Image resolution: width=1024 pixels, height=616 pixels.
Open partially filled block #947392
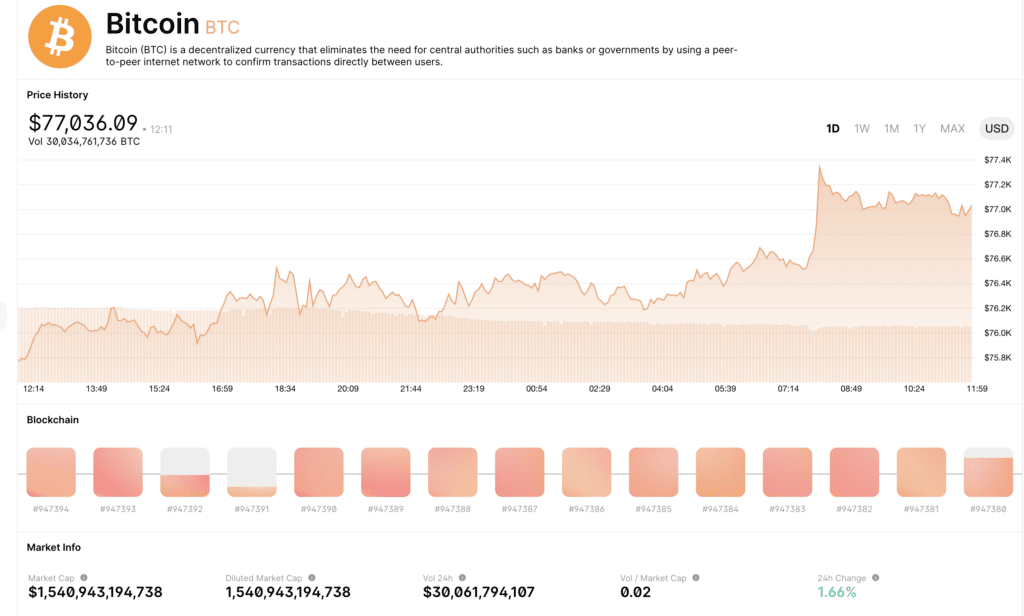[185, 472]
